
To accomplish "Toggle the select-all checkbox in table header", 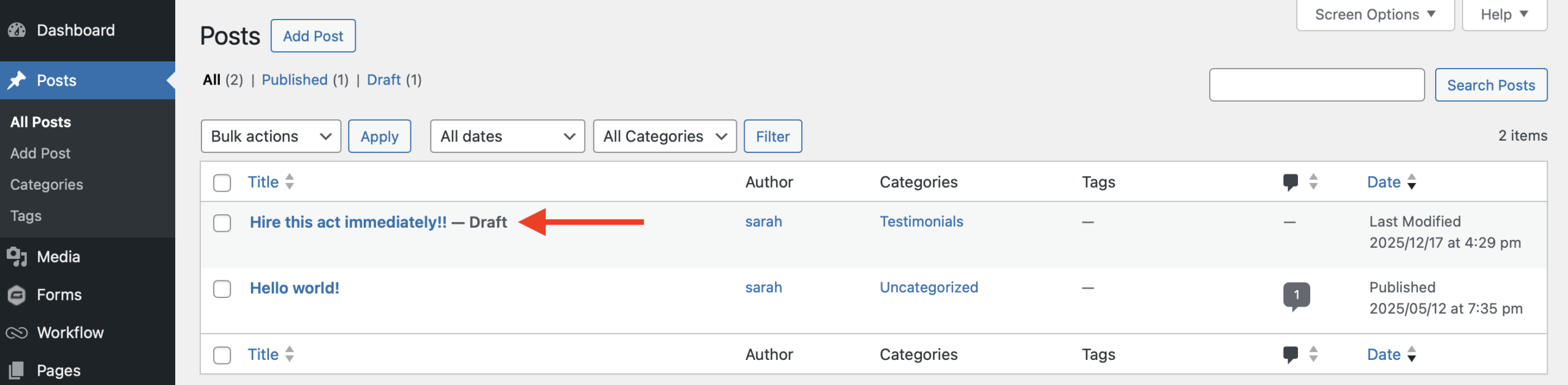I will [222, 182].
